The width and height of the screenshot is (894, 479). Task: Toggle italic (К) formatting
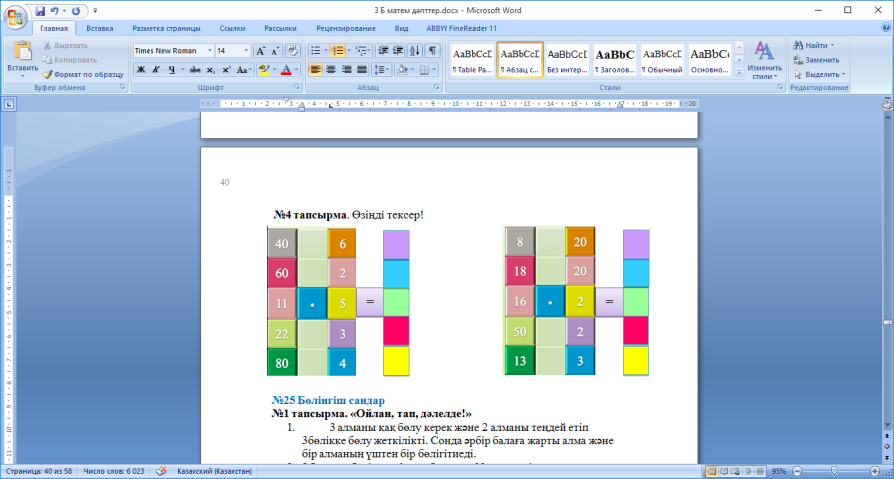pos(156,70)
